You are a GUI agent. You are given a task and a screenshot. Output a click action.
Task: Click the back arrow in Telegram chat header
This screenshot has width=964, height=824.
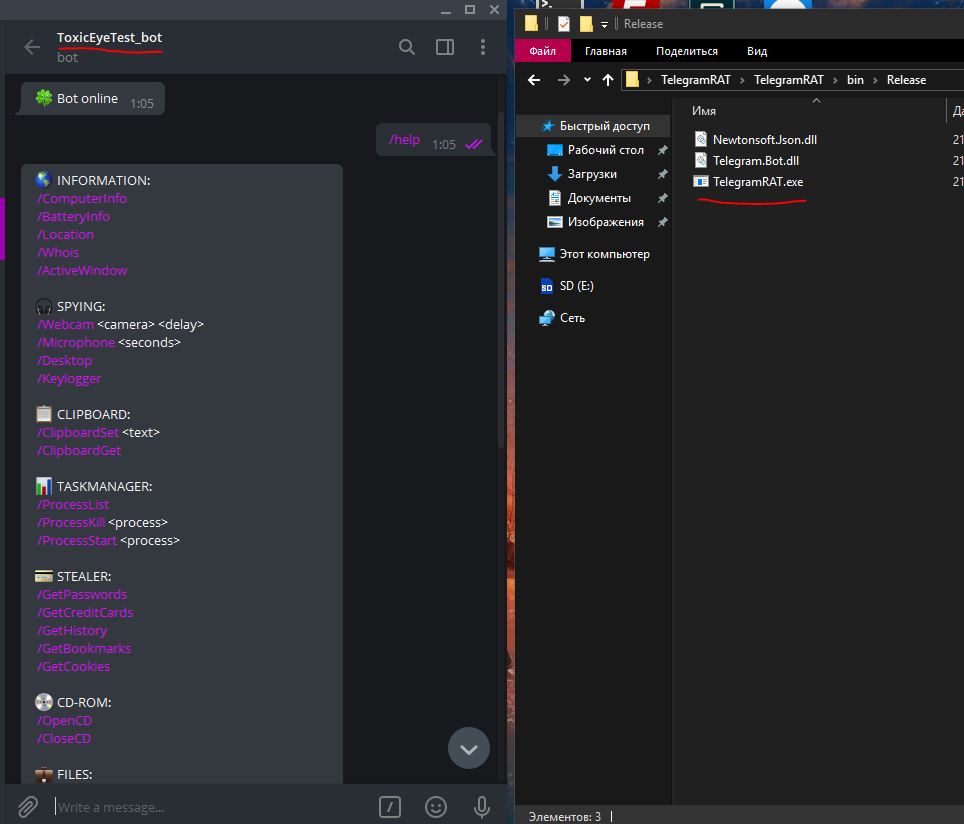pyautogui.click(x=32, y=47)
